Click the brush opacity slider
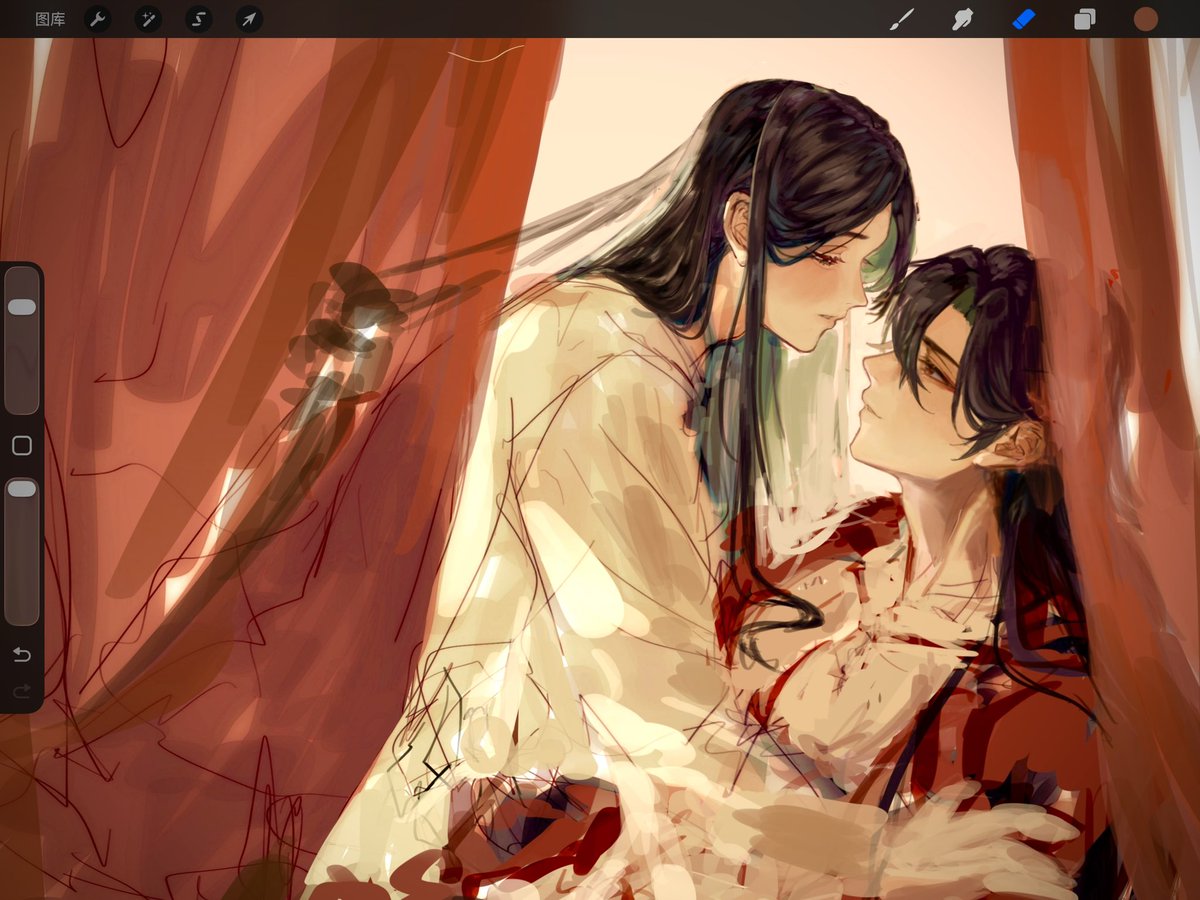1200x900 pixels. coord(22,551)
